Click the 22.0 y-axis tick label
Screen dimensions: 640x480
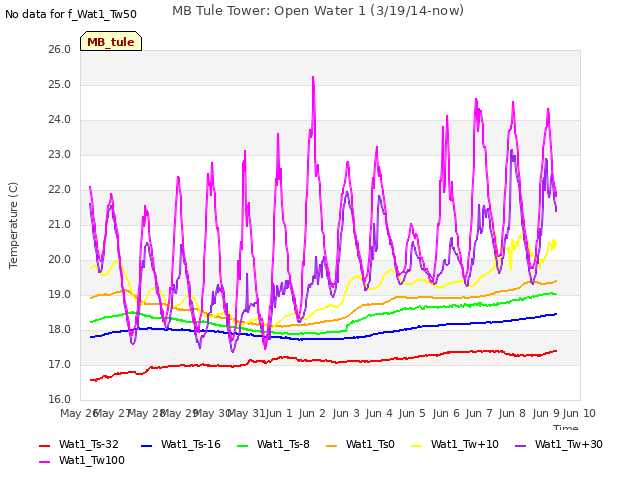tap(60, 190)
